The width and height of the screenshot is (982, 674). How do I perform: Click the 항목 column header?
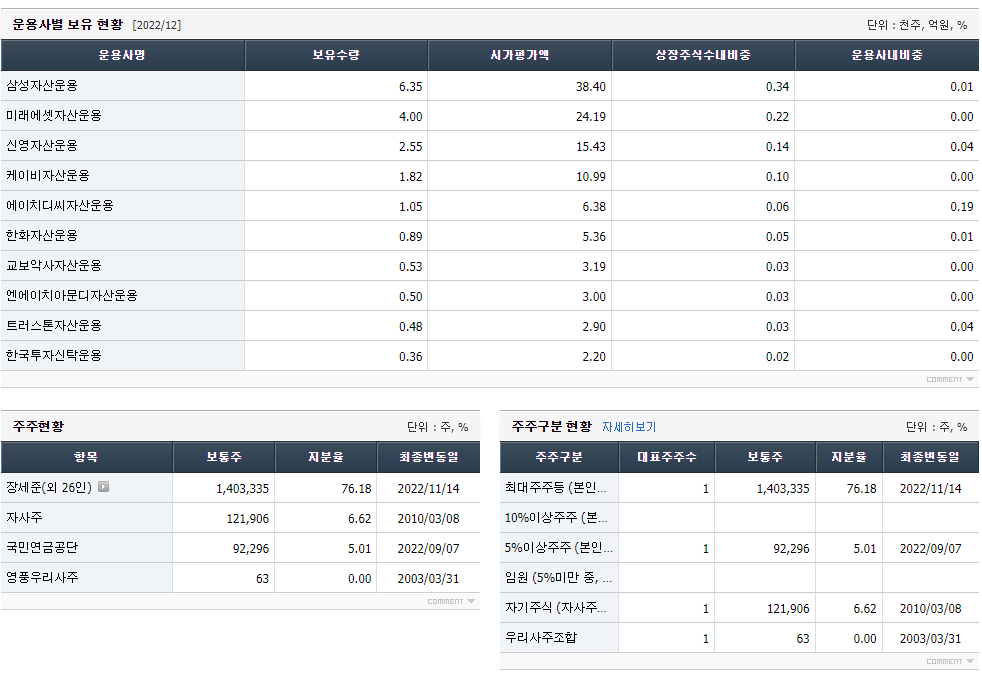[x=86, y=457]
